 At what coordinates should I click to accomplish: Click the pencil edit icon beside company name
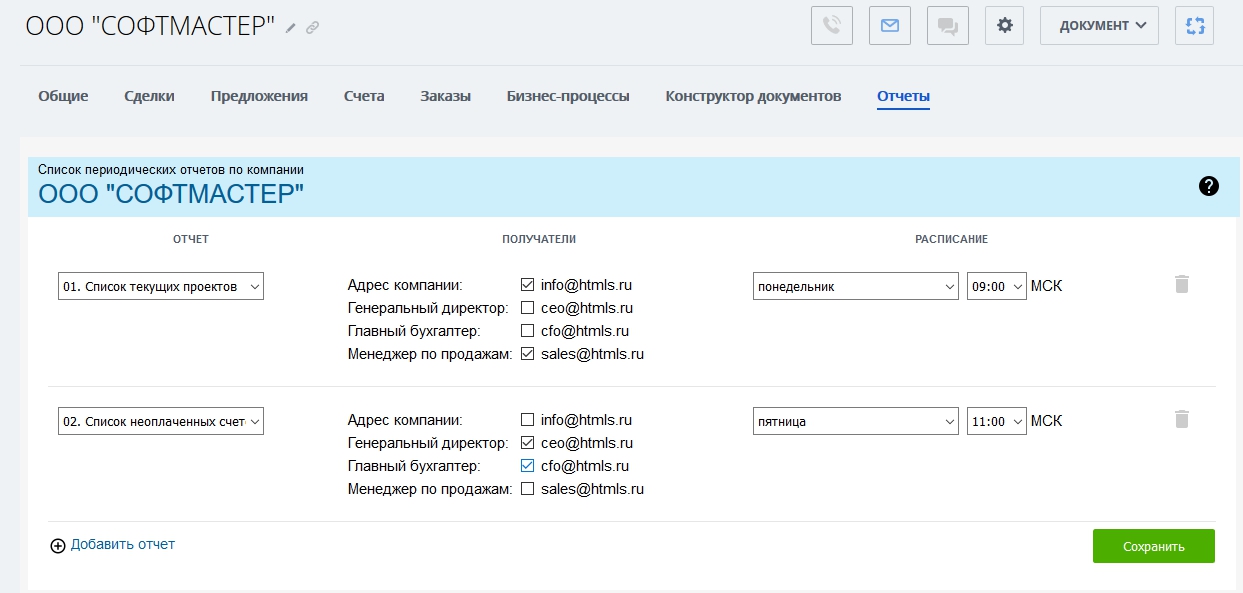(291, 28)
